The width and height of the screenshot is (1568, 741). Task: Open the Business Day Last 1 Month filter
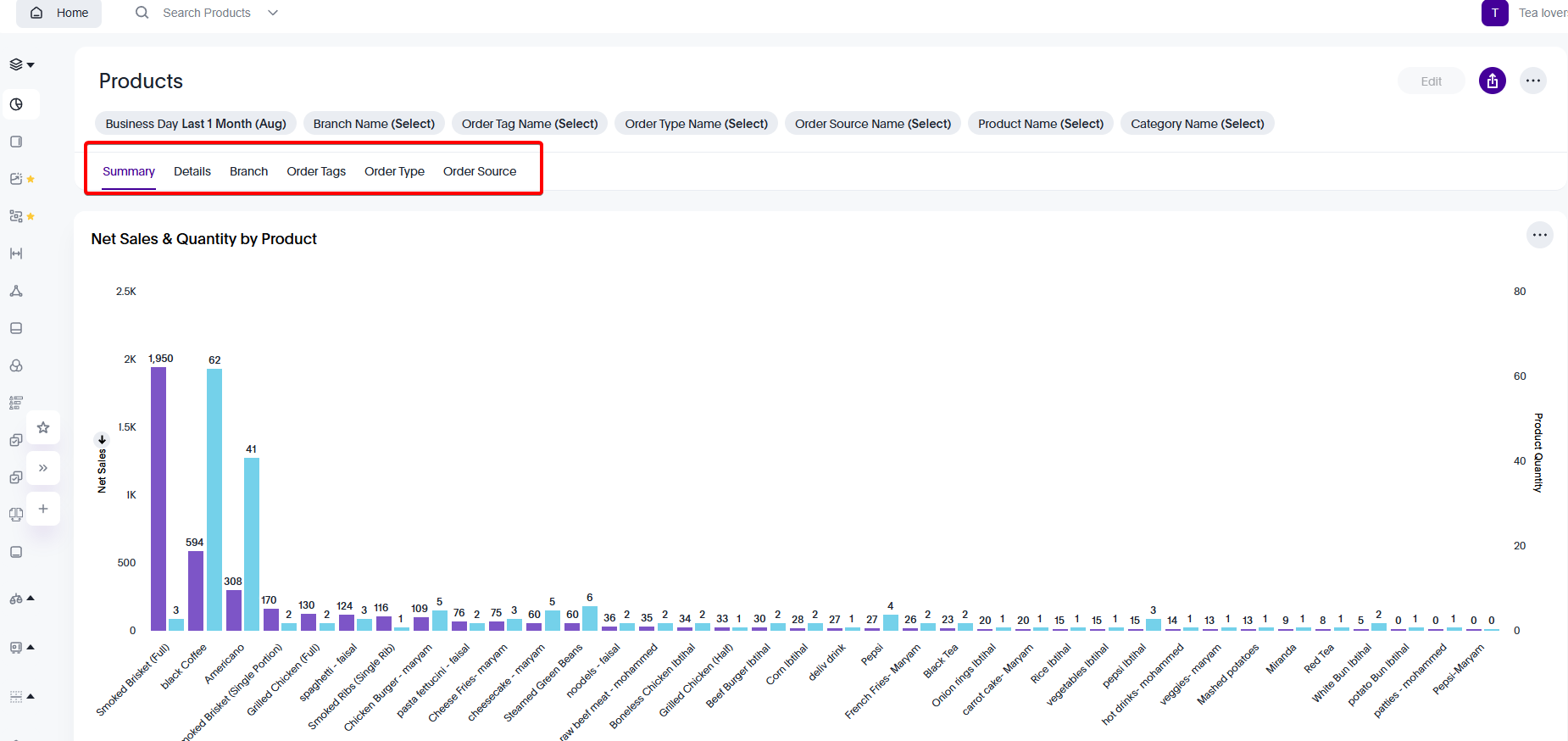[x=196, y=124]
